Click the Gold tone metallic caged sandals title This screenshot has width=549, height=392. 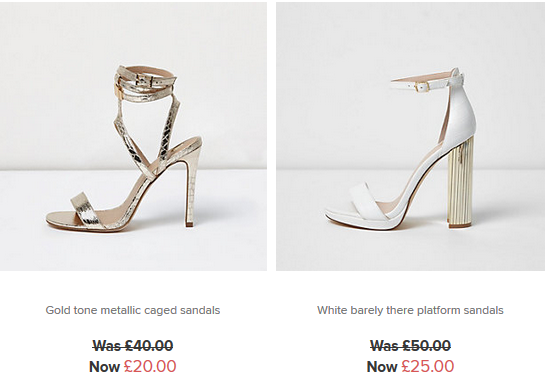[x=133, y=310]
